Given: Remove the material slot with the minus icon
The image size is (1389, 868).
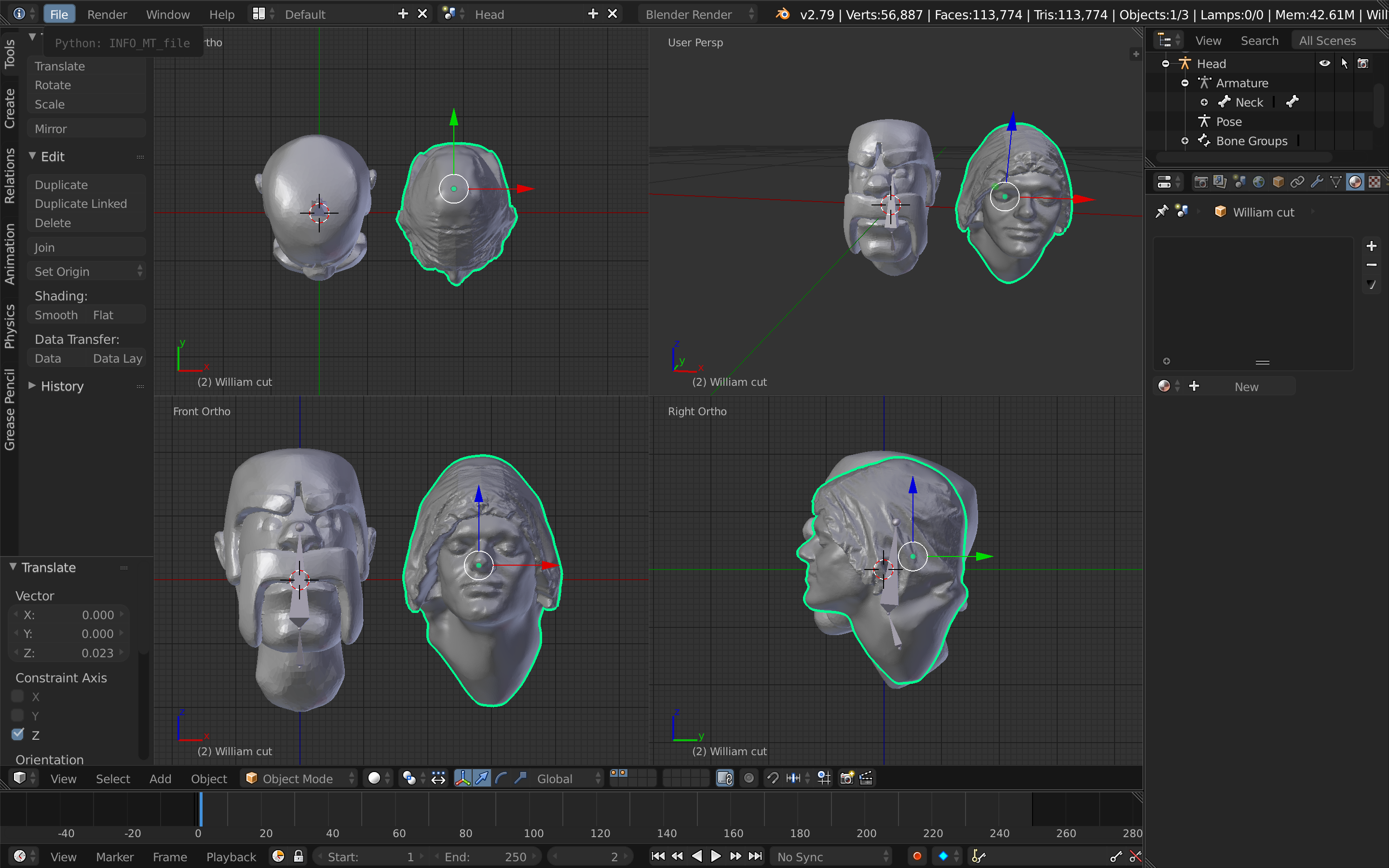Looking at the screenshot, I should tap(1371, 265).
